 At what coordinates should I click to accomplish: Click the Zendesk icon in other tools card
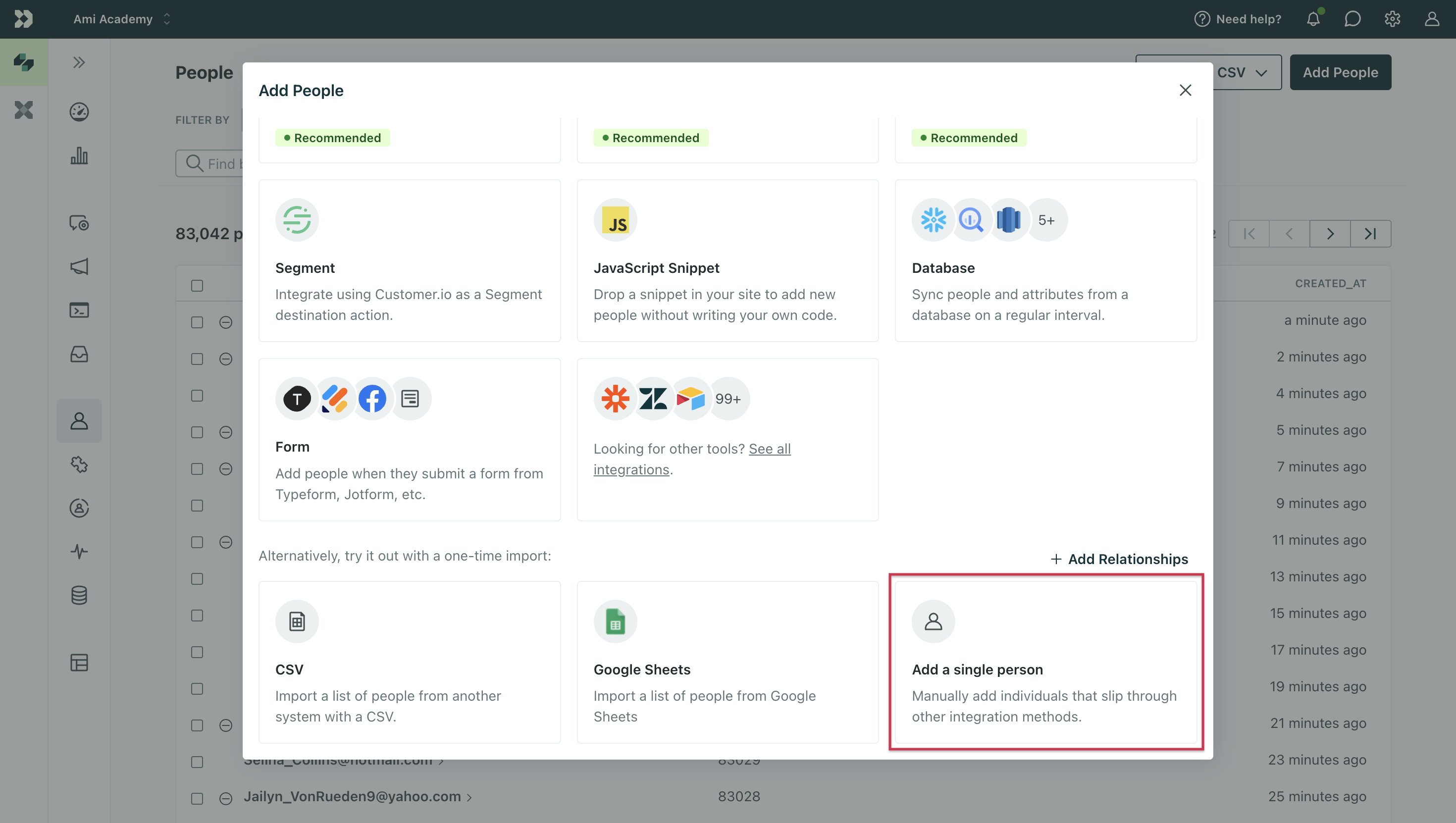tap(653, 399)
